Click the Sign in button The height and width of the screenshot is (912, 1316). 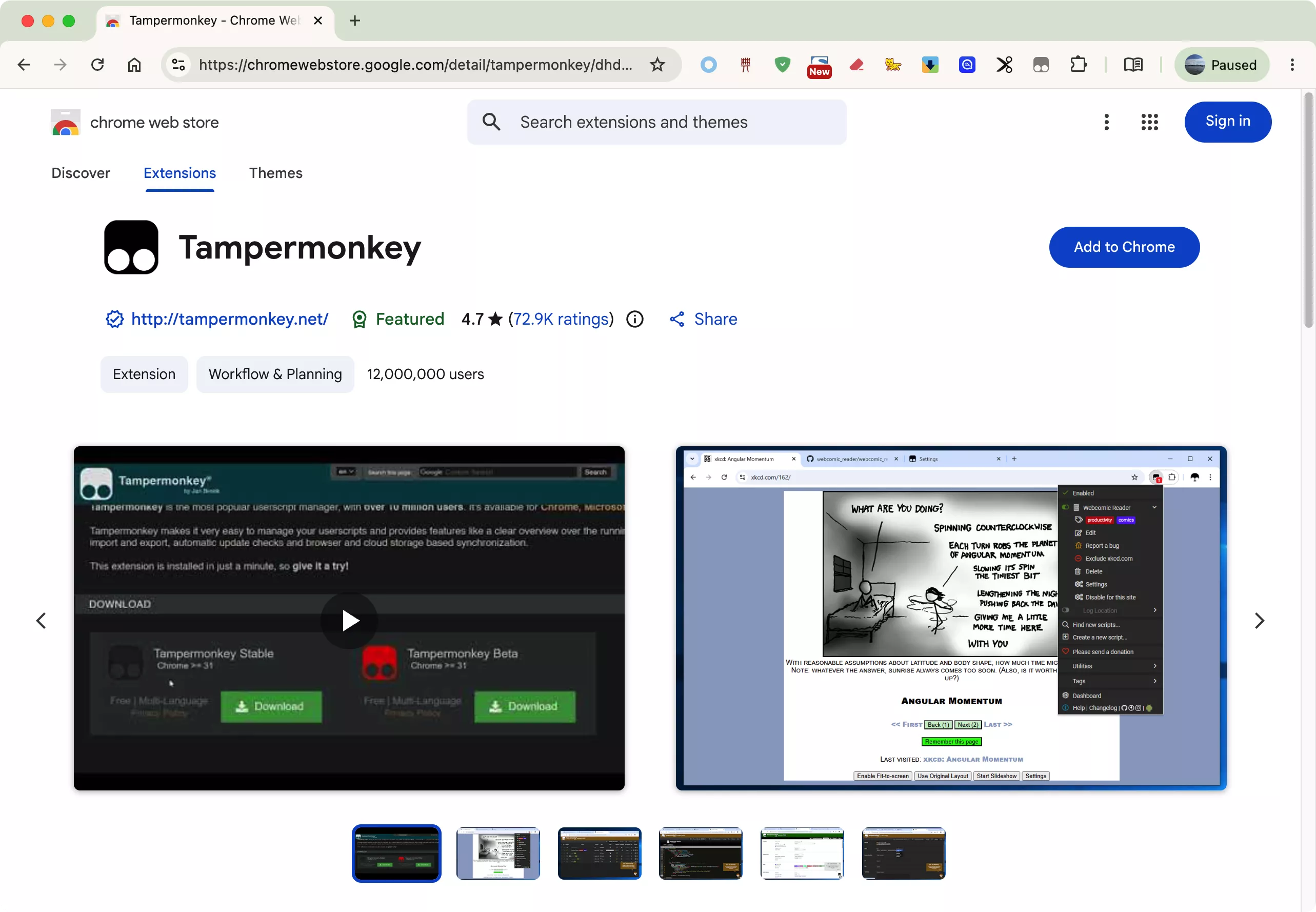click(x=1227, y=122)
